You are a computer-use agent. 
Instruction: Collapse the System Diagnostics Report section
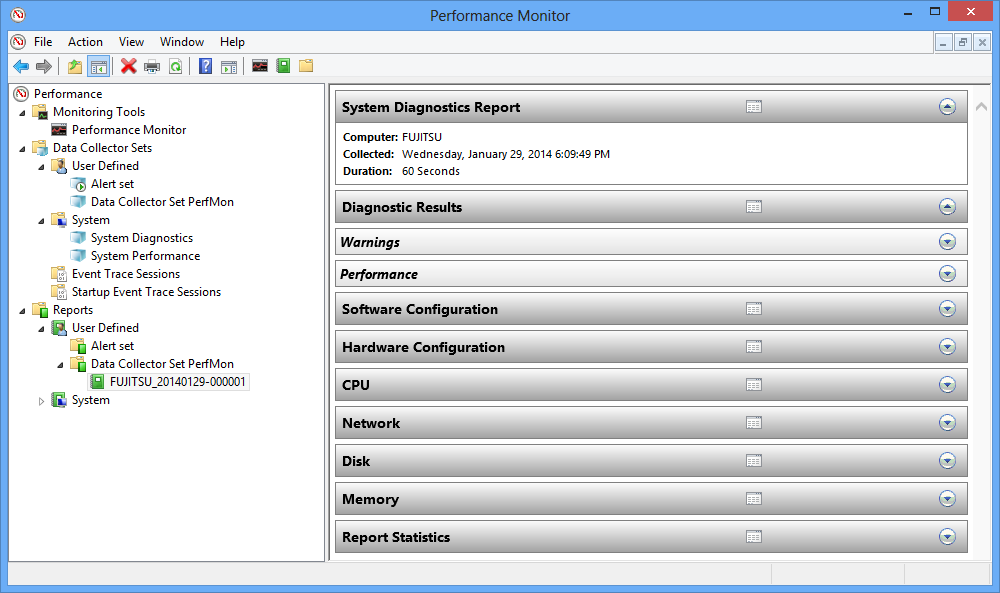pyautogui.click(x=947, y=107)
